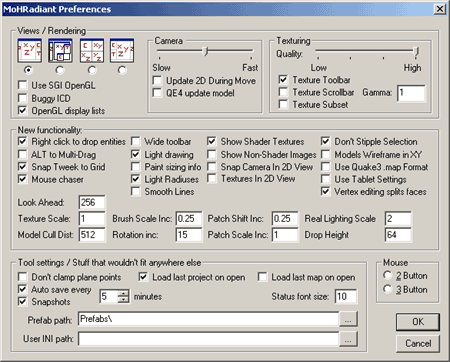Click the Brush Scale Inc field

[x=189, y=219]
